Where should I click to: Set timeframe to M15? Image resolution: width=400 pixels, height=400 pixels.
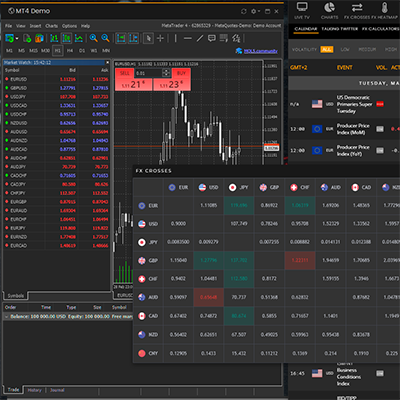[33, 51]
